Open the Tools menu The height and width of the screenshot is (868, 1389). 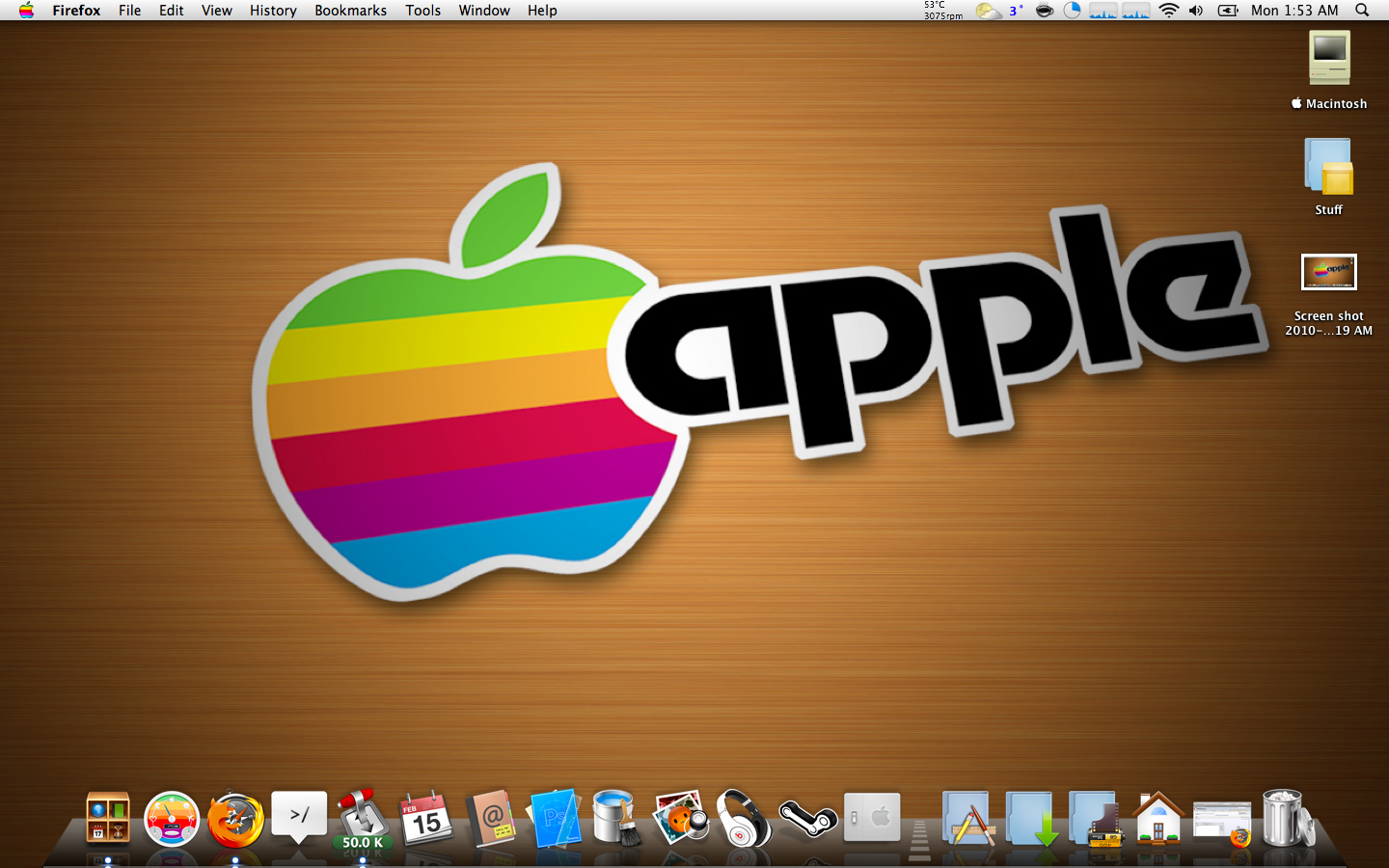[x=422, y=11]
